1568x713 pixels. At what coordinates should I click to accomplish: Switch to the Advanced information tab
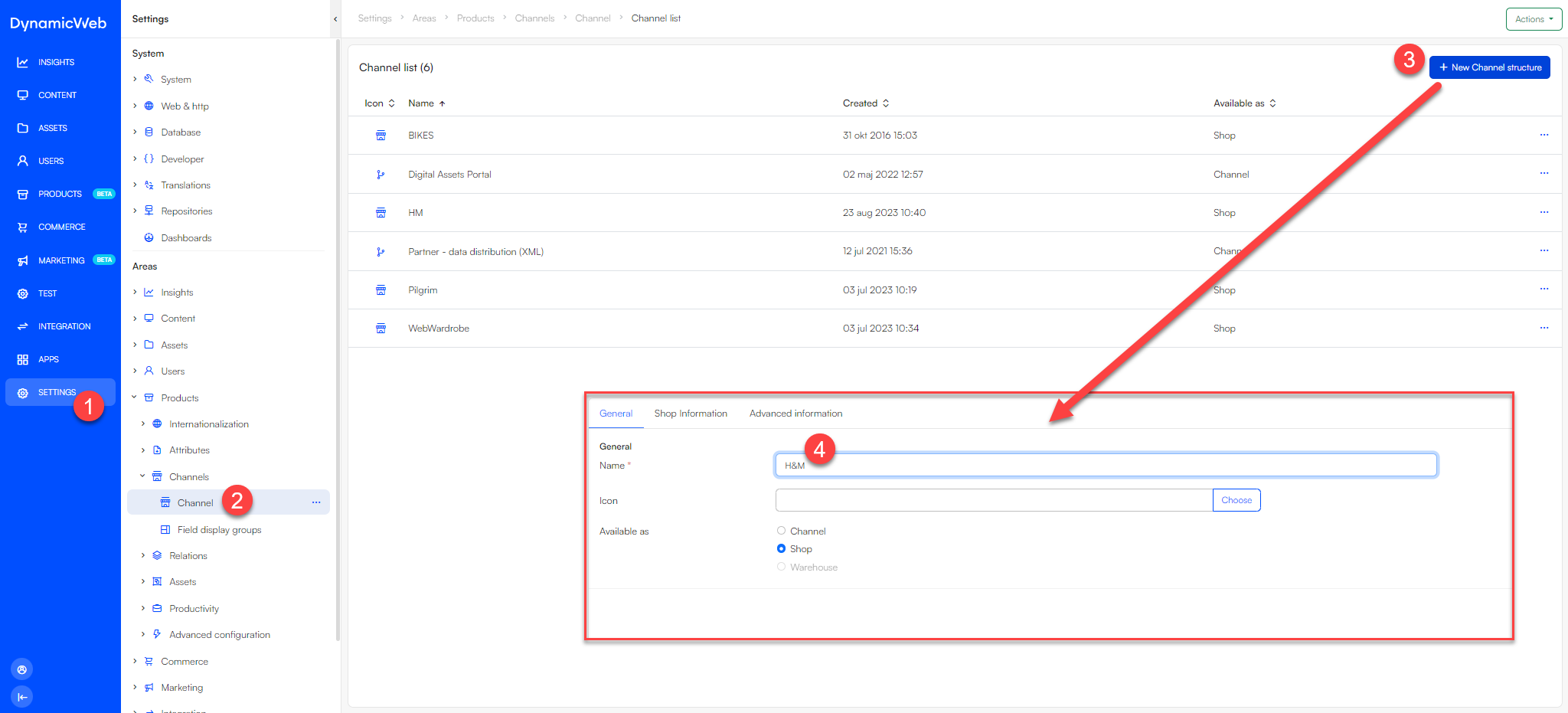[x=795, y=414]
